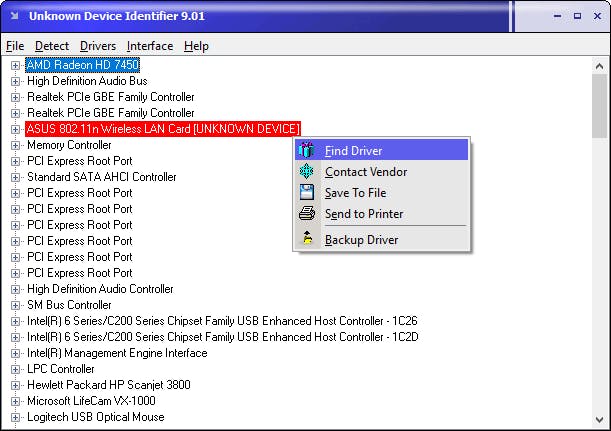Select USB Enhanced Host Controller - 1C2D entry
This screenshot has height=431, width=611.
[x=223, y=337]
